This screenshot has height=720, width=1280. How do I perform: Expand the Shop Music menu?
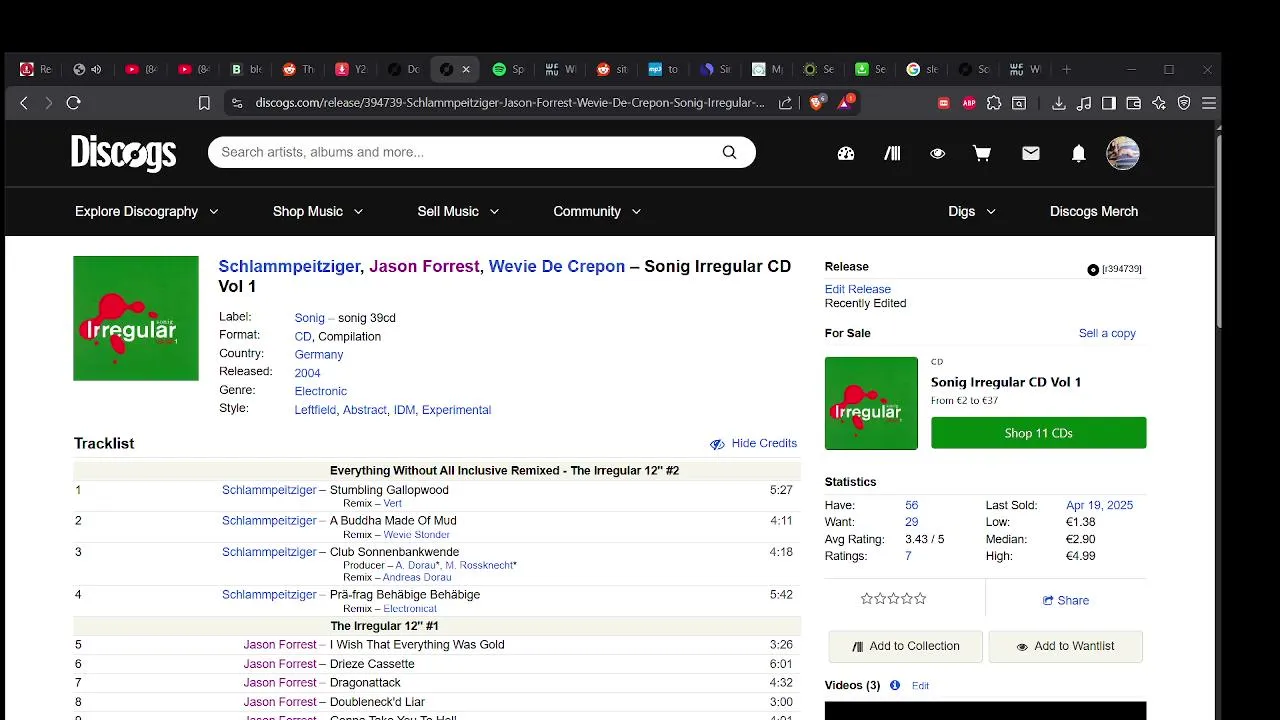(x=318, y=211)
